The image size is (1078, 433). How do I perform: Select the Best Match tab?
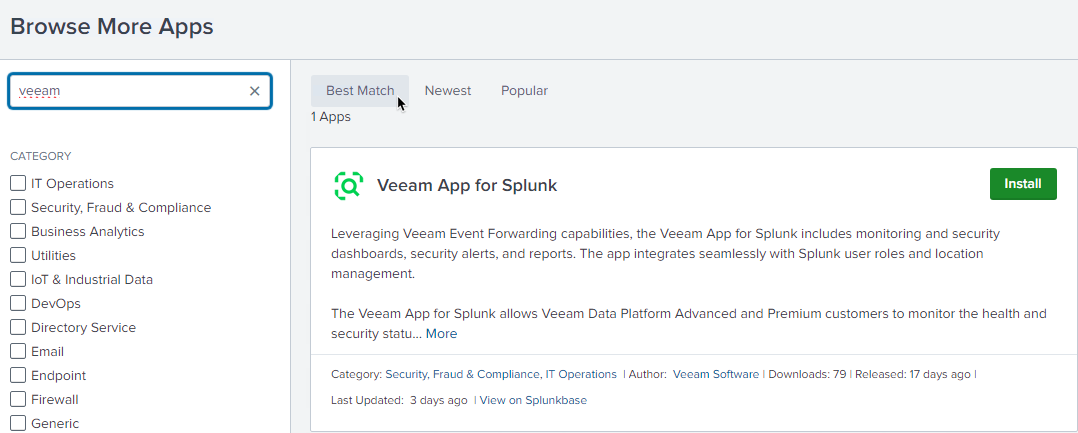pos(360,91)
